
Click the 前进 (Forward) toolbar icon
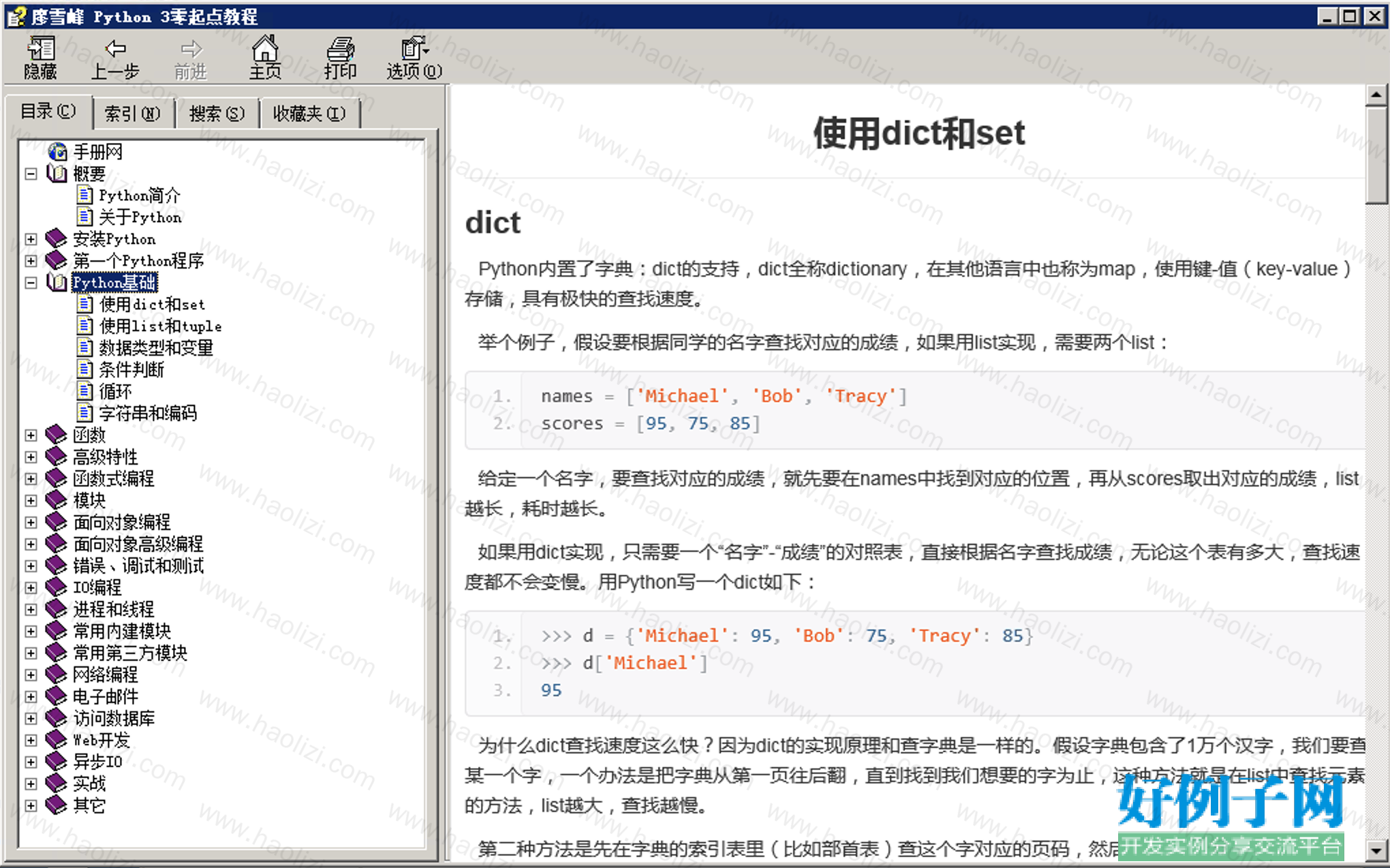click(191, 49)
